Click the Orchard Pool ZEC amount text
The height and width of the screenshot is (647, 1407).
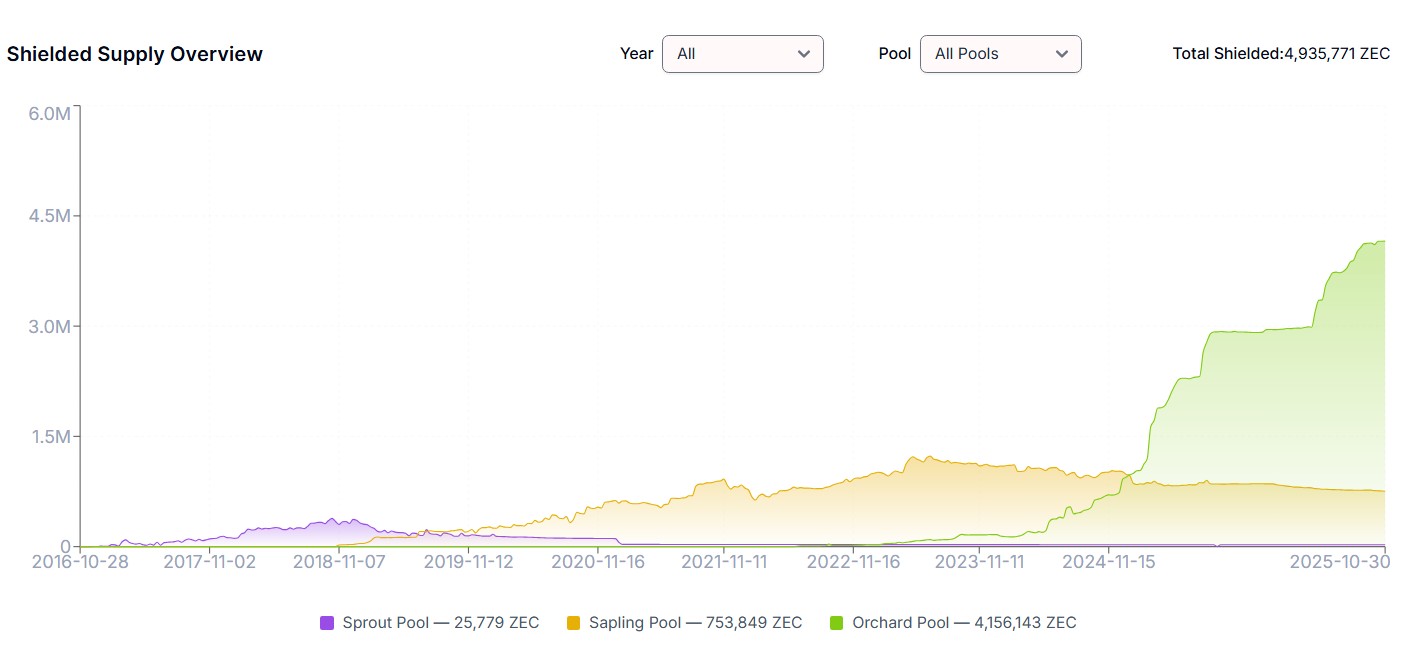coord(1024,622)
